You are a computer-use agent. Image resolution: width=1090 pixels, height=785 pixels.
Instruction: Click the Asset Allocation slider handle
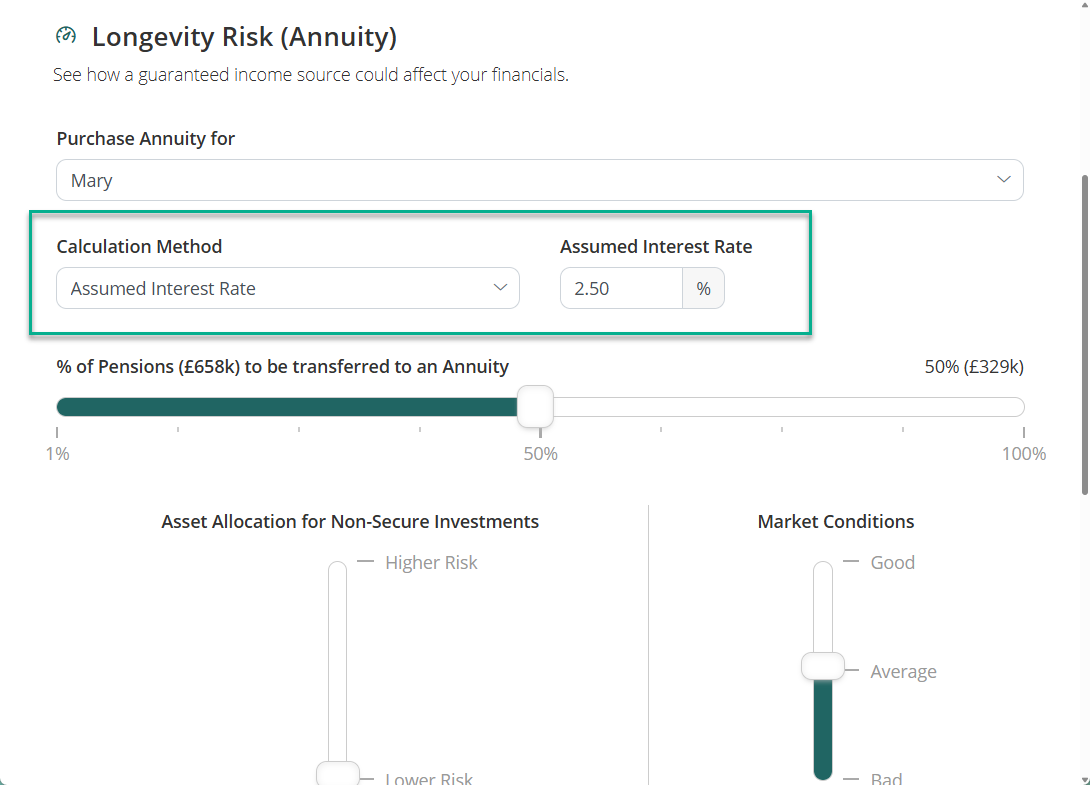[x=337, y=774]
